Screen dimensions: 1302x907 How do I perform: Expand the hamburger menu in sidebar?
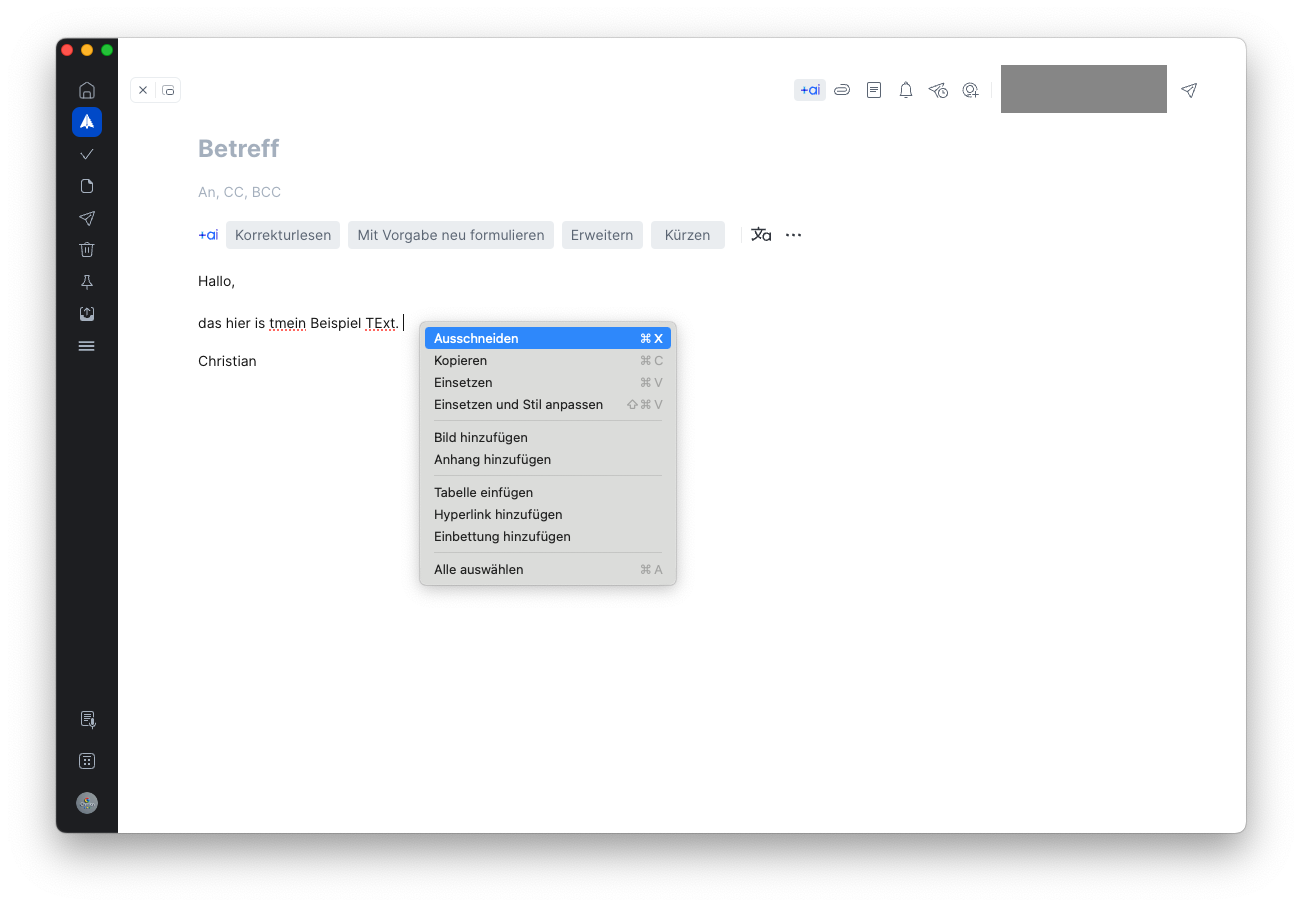click(87, 346)
